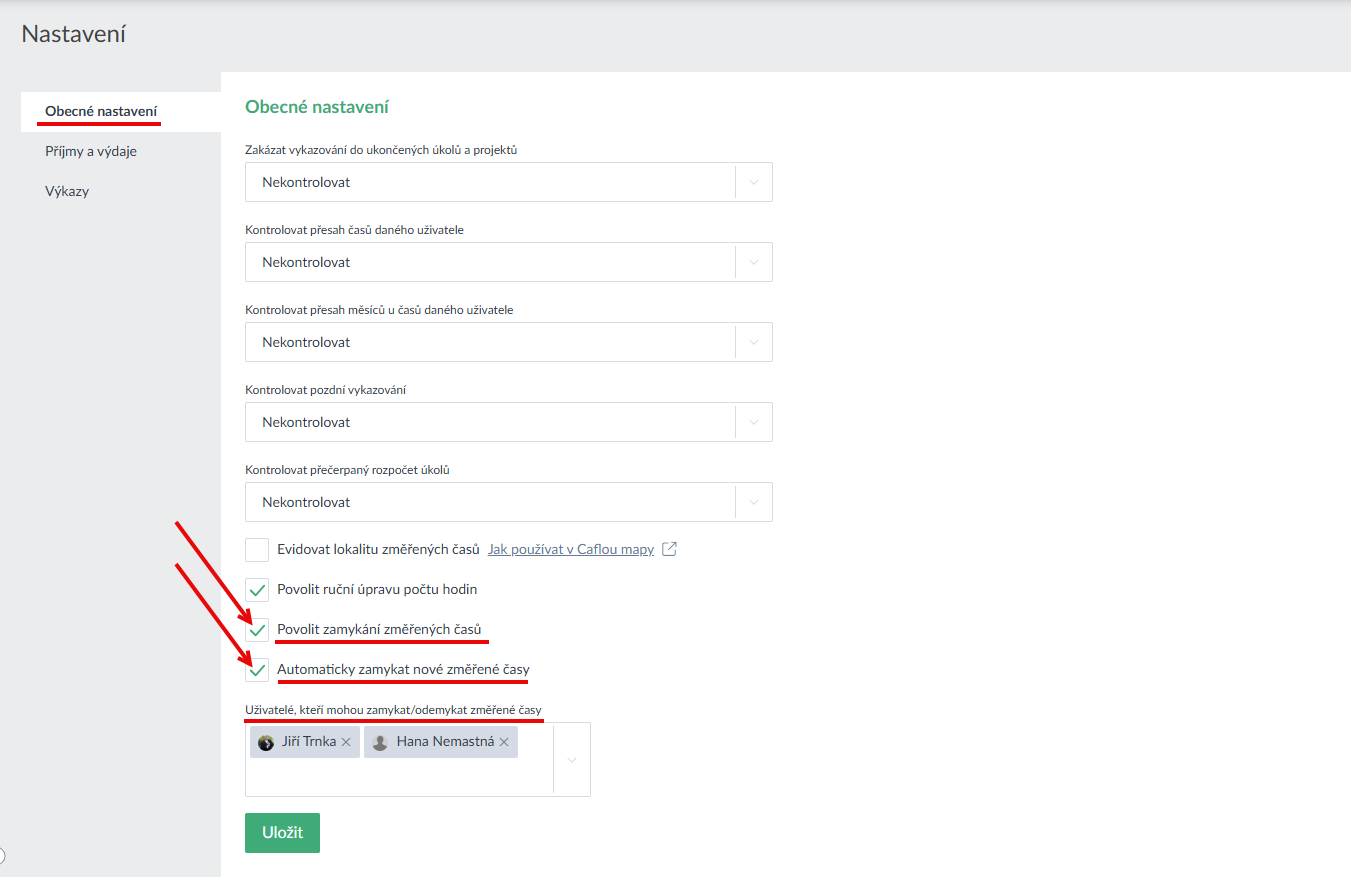Switch to 'Příjmy a výdaje' settings tab
Screen dimensions: 1351x877
pos(91,151)
